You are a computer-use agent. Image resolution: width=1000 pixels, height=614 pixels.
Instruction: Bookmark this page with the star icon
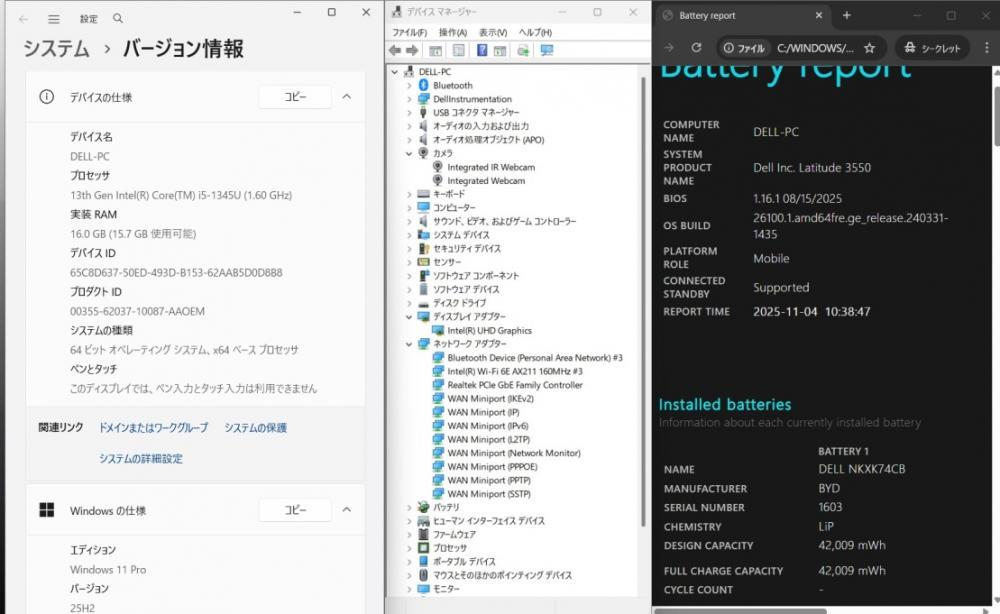click(x=869, y=48)
